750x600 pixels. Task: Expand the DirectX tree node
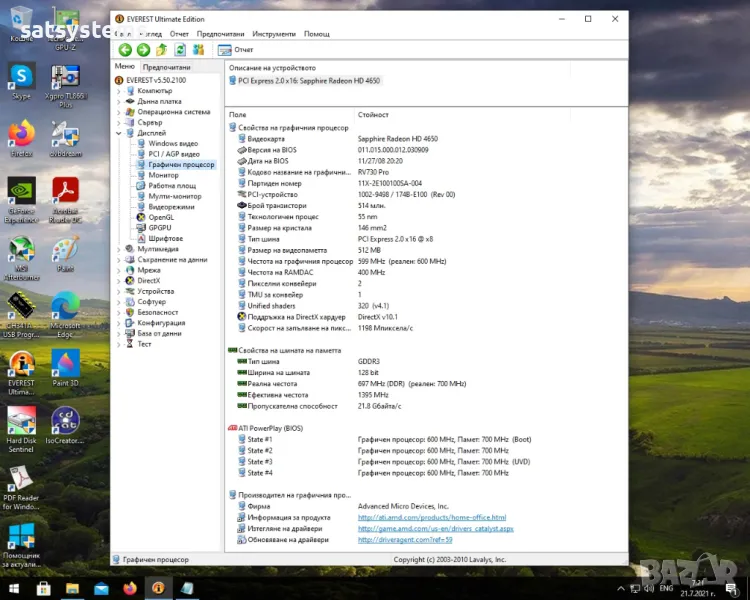(119, 280)
